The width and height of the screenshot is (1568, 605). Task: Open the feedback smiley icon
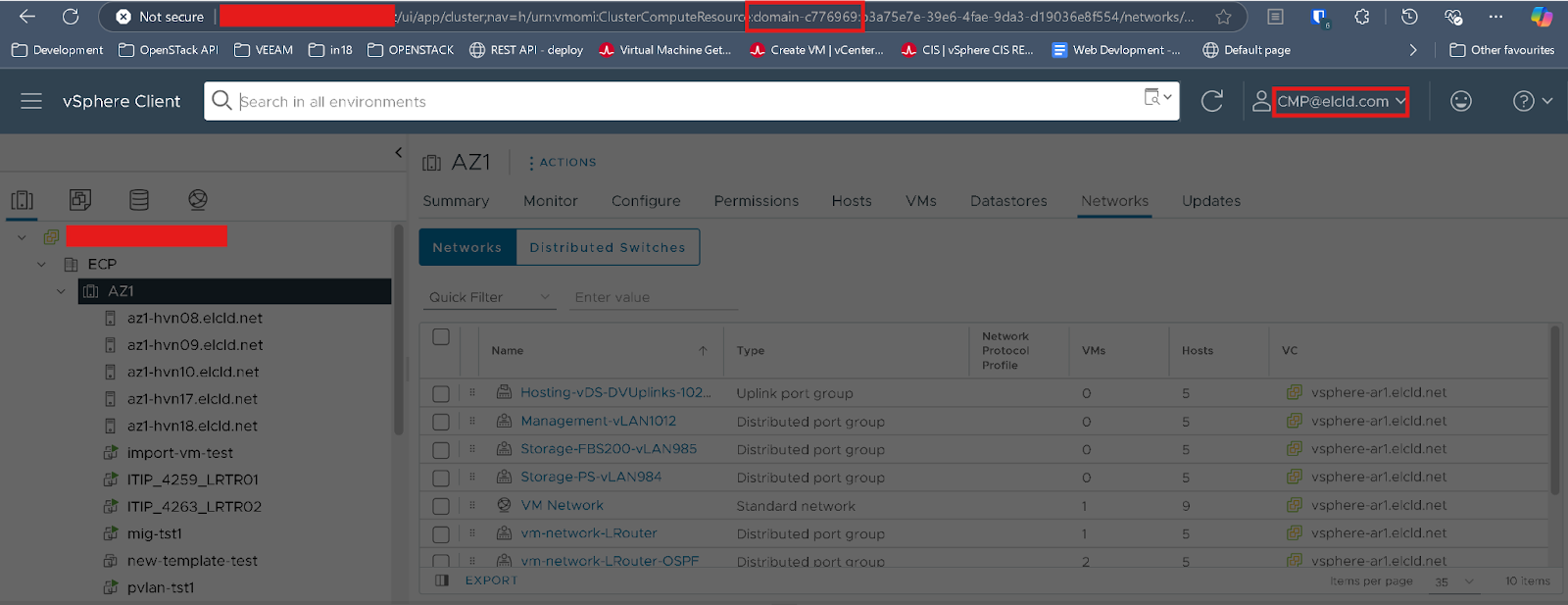[1461, 101]
